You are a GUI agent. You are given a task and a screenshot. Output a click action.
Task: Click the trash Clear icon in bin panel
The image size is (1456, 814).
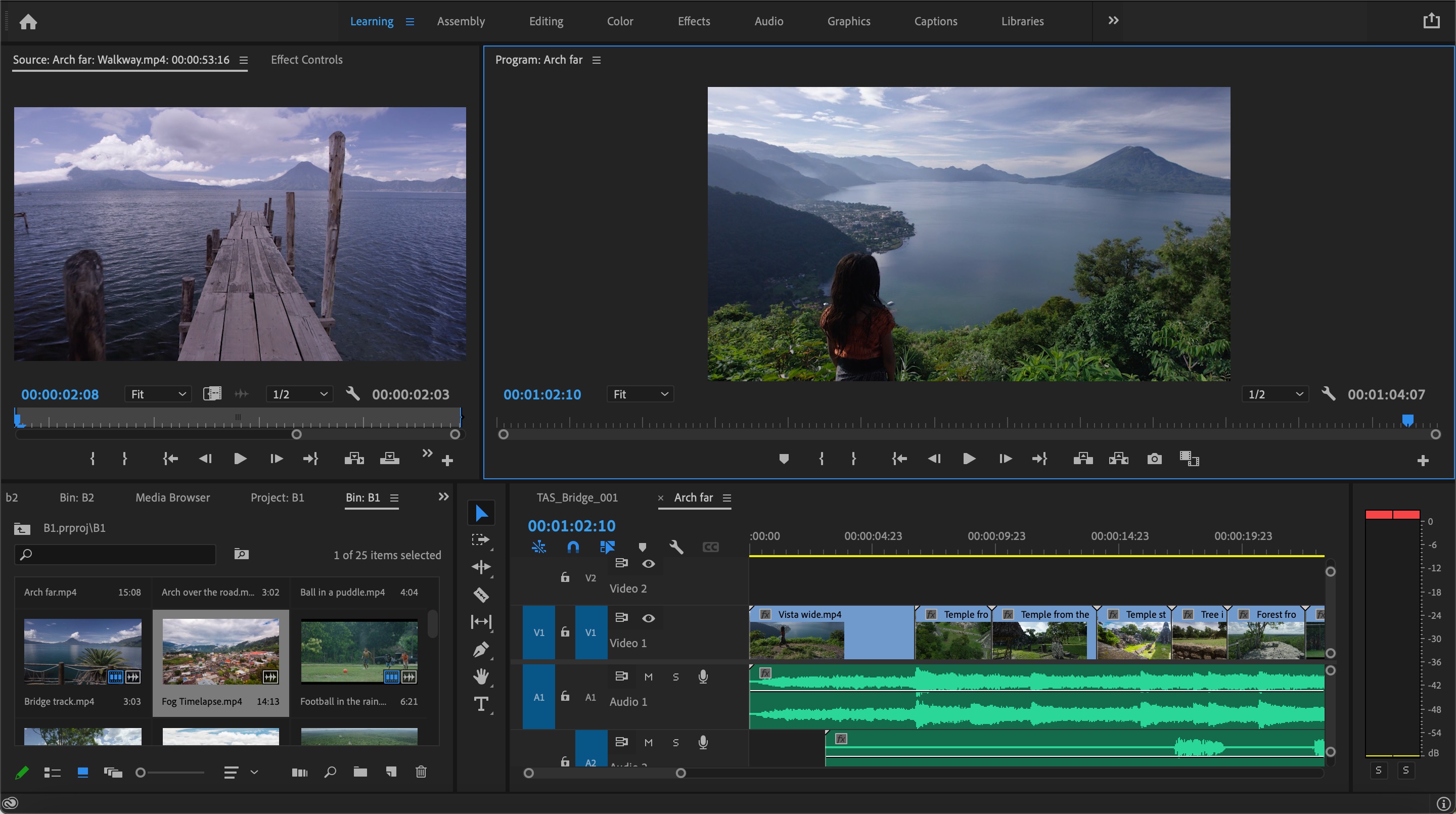[421, 772]
